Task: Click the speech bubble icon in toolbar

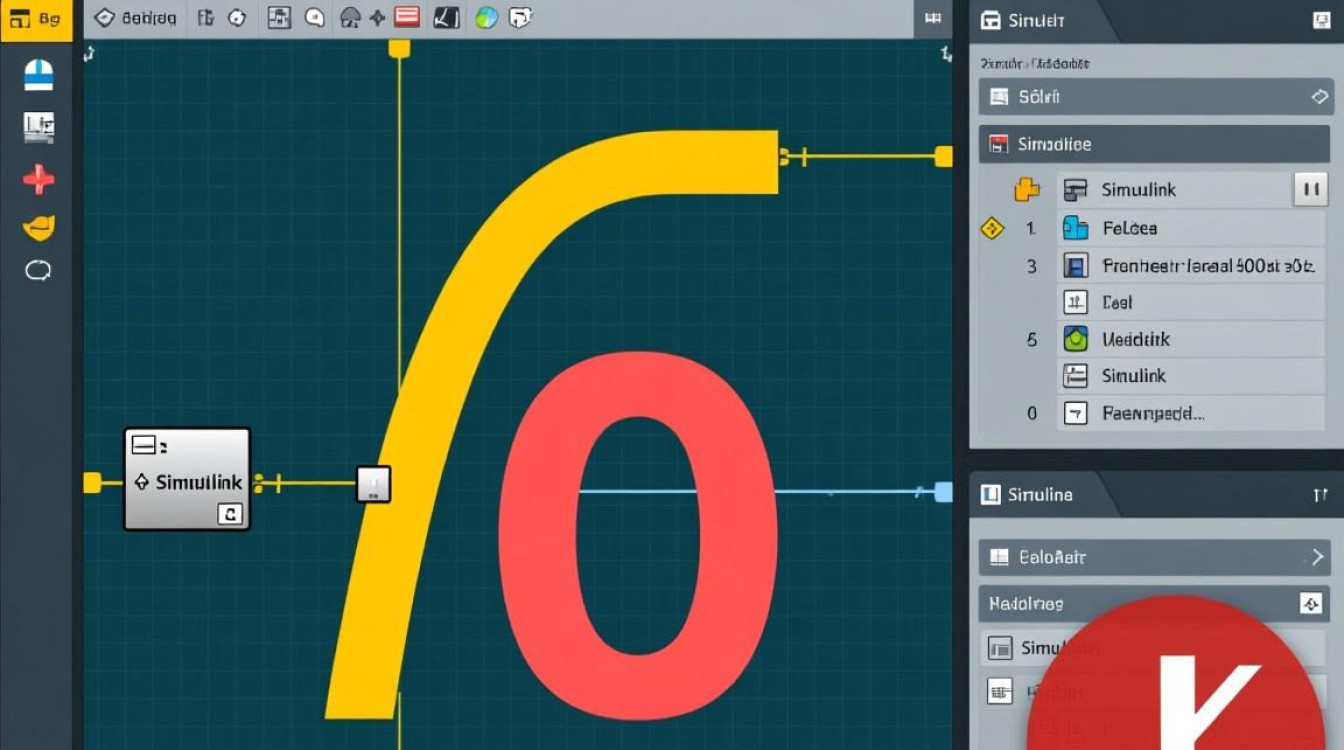Action: tap(315, 17)
